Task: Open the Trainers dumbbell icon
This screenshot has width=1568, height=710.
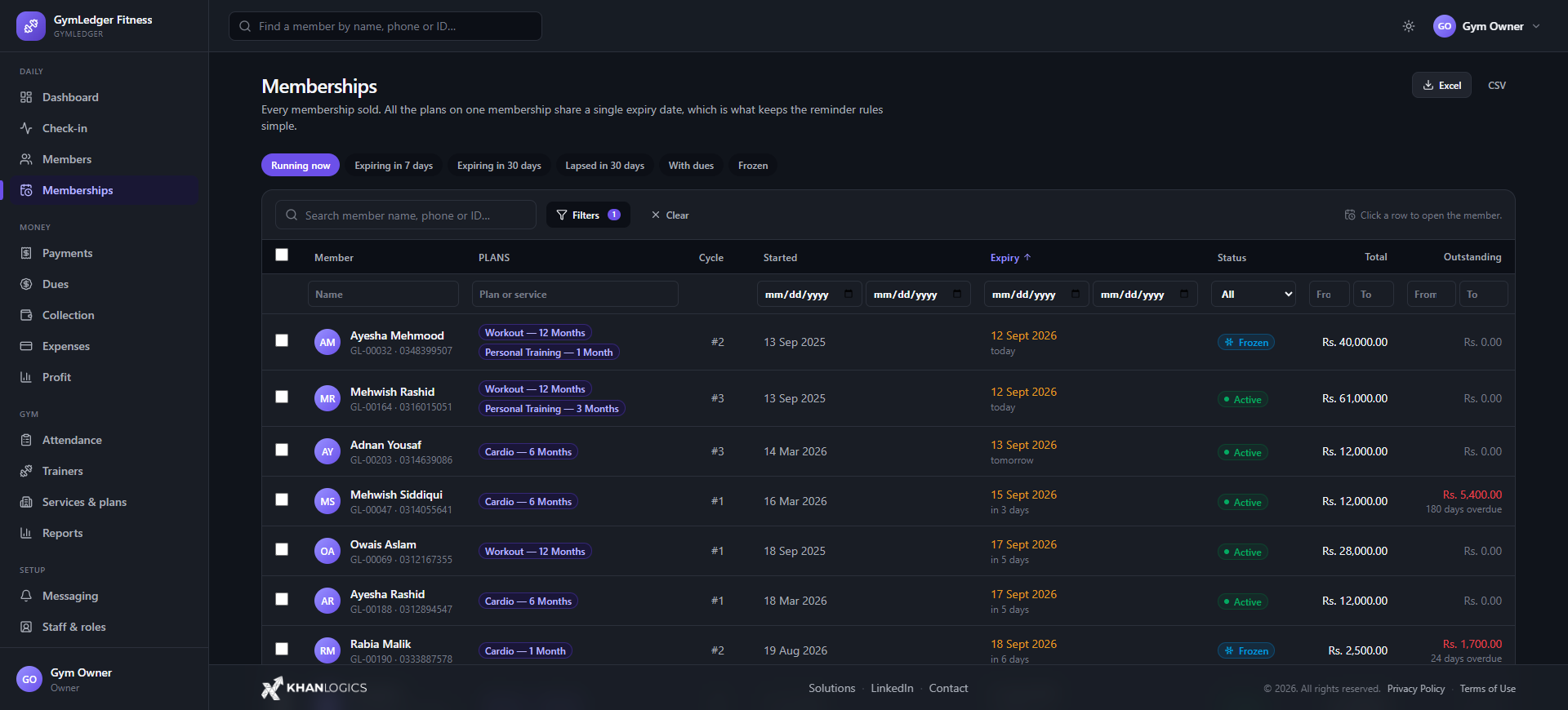Action: click(x=26, y=471)
